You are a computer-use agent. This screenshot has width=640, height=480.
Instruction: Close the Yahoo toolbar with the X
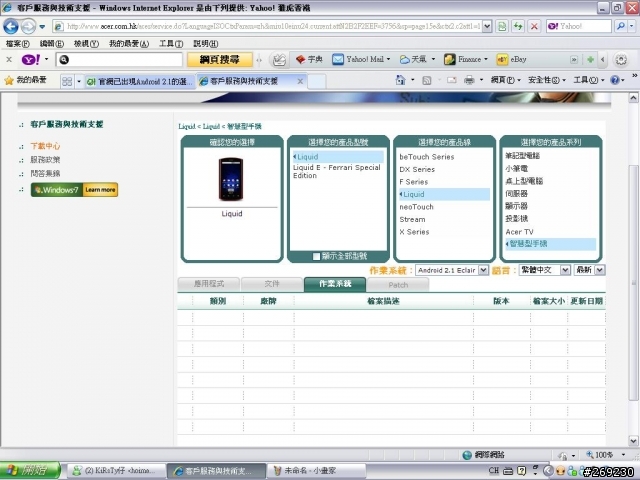(x=9, y=60)
